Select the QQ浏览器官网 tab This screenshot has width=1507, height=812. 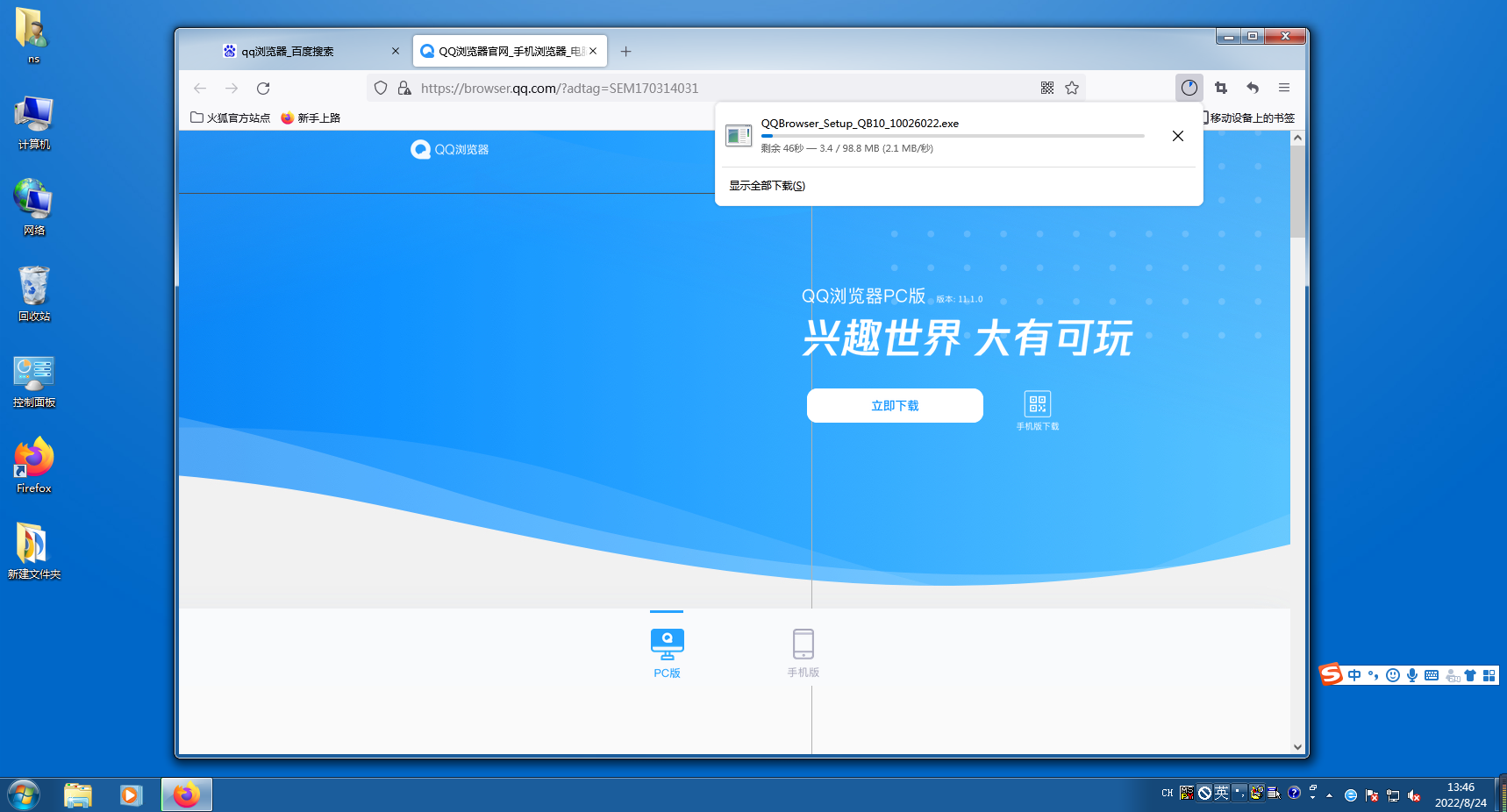(x=510, y=51)
